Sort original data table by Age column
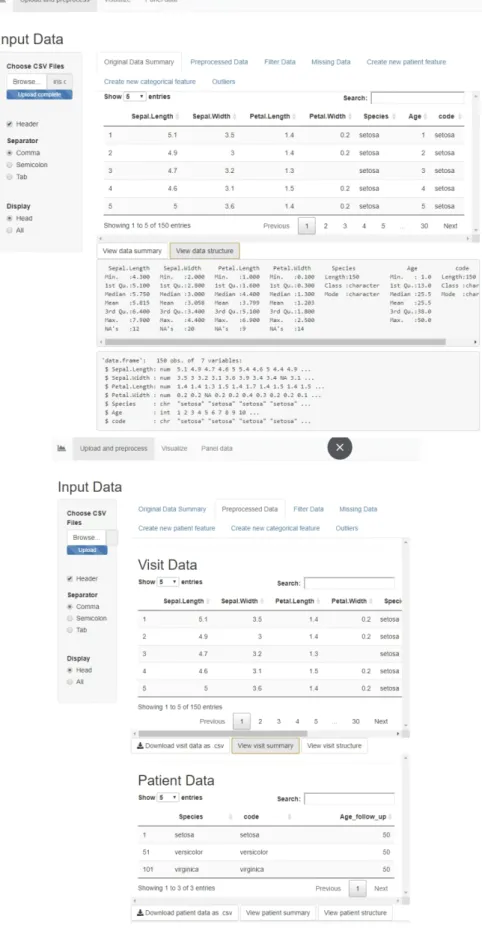This screenshot has height=937, width=482. click(x=417, y=117)
